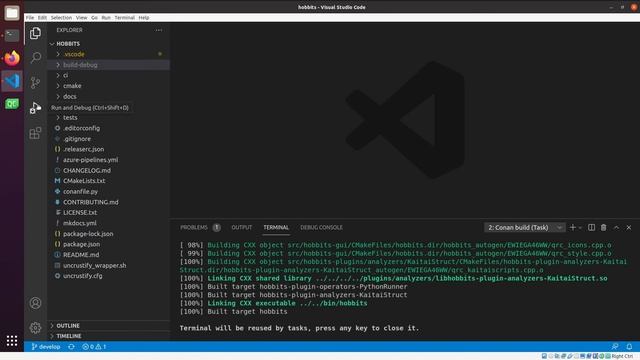Open package-lock.json file

pos(88,234)
